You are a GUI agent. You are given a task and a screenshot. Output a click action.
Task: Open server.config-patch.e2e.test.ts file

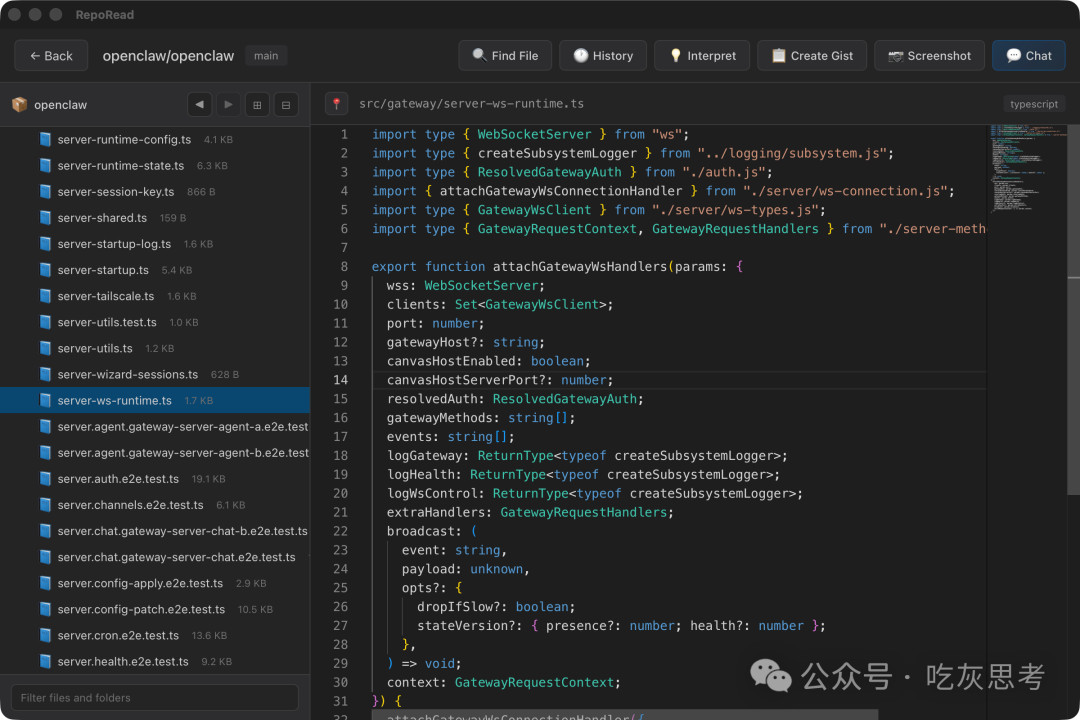coord(155,610)
